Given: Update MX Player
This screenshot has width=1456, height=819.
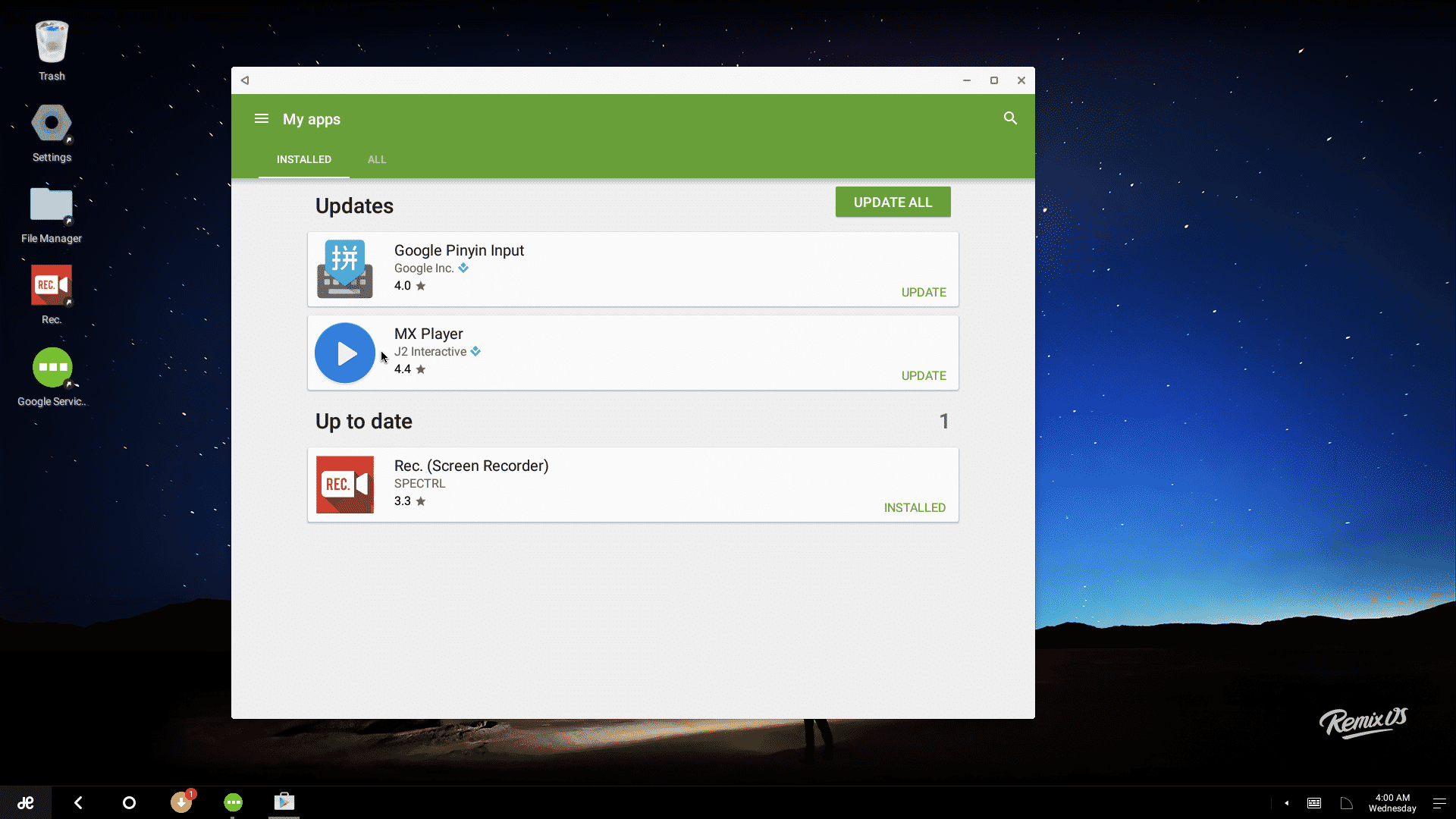Looking at the screenshot, I should (x=923, y=375).
